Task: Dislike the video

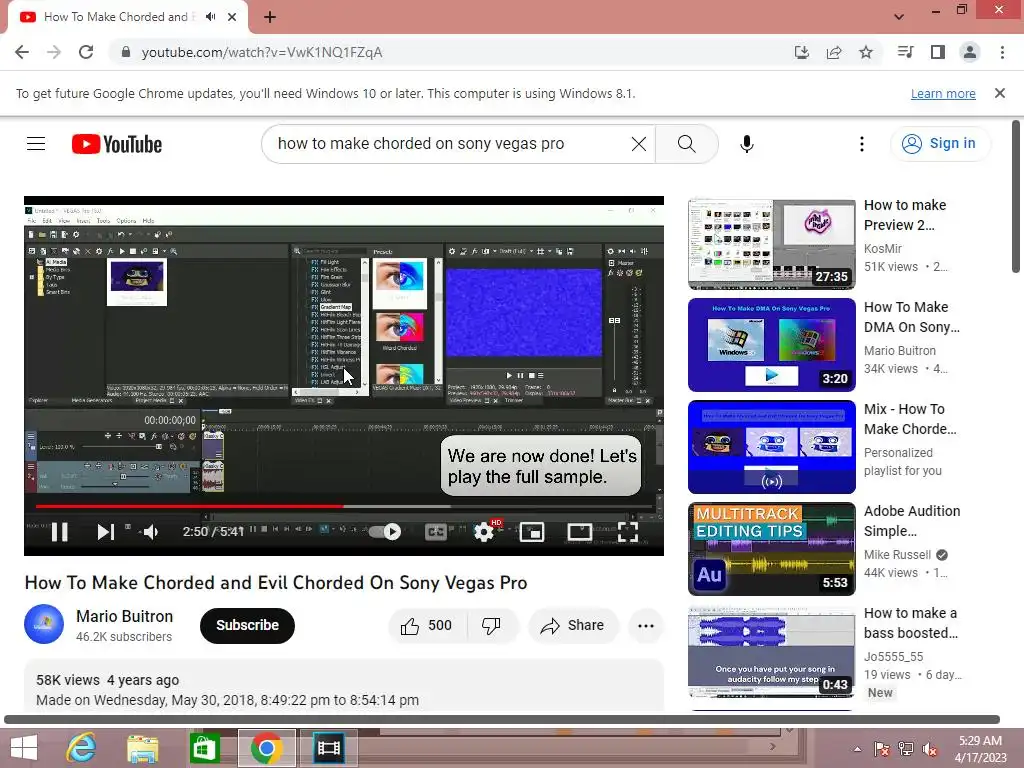Action: 492,626
